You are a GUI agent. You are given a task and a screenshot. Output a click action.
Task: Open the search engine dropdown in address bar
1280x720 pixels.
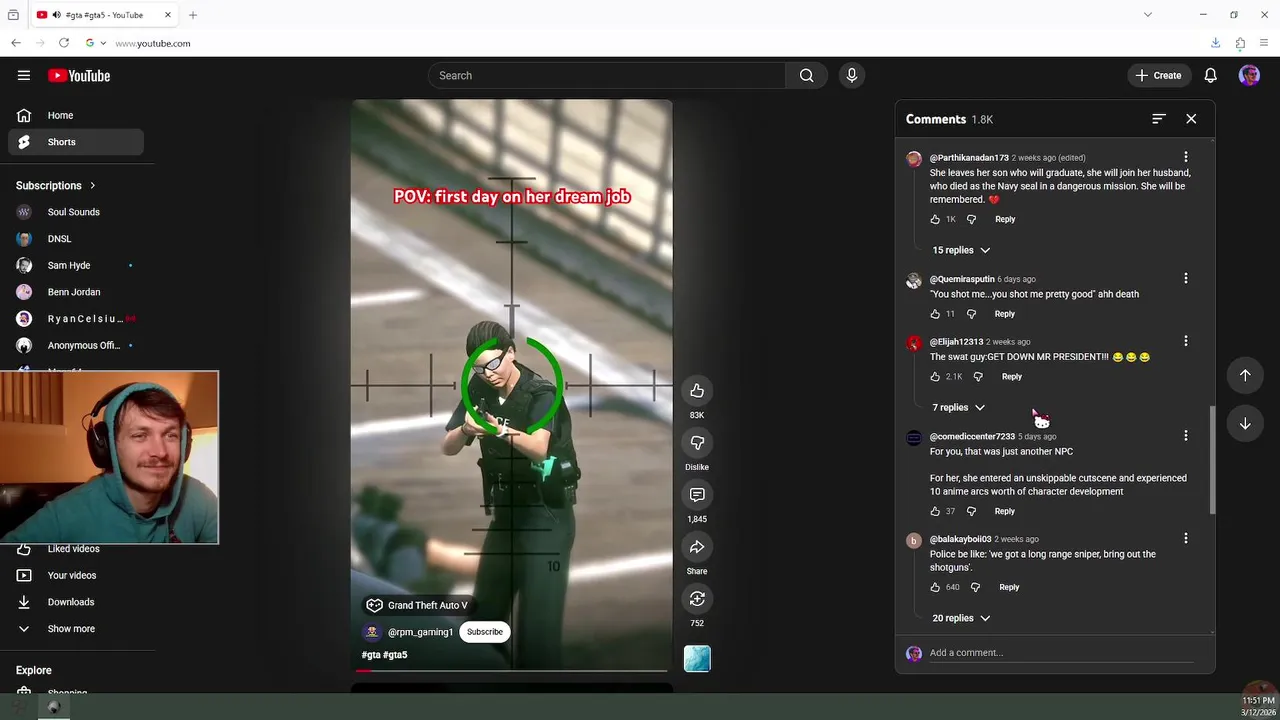point(96,43)
